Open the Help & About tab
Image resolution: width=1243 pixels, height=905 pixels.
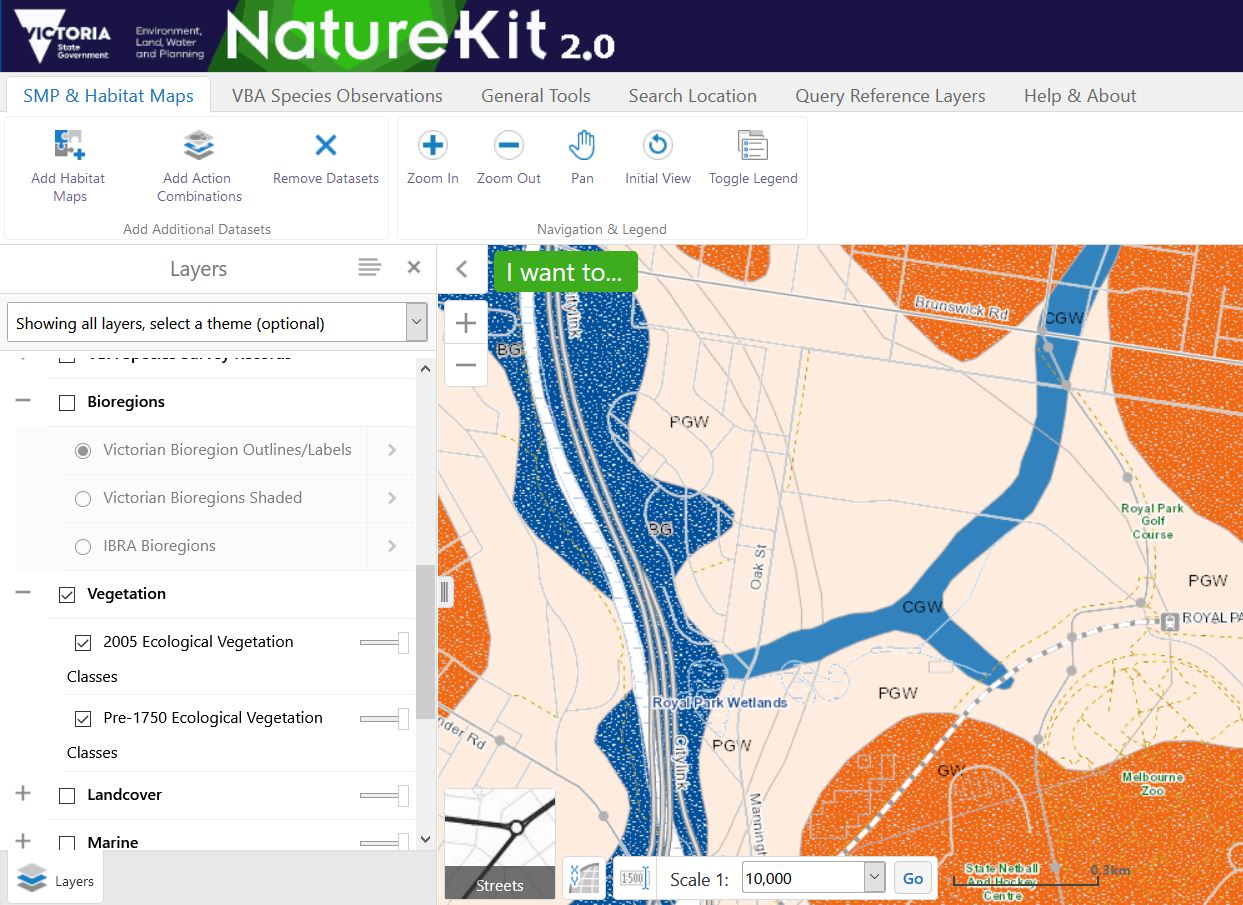pyautogui.click(x=1080, y=96)
